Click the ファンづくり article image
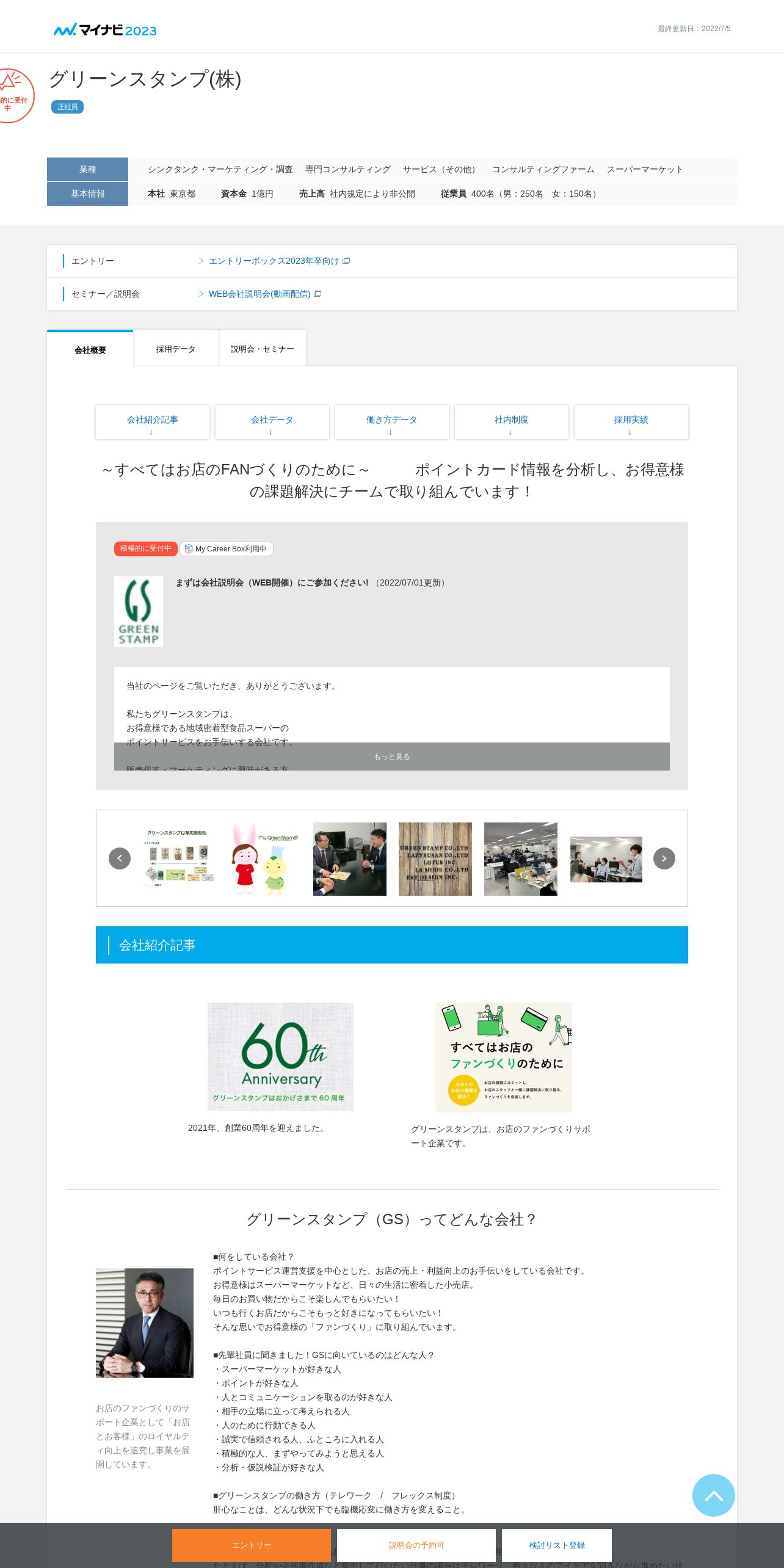This screenshot has width=784, height=1568. click(504, 1057)
